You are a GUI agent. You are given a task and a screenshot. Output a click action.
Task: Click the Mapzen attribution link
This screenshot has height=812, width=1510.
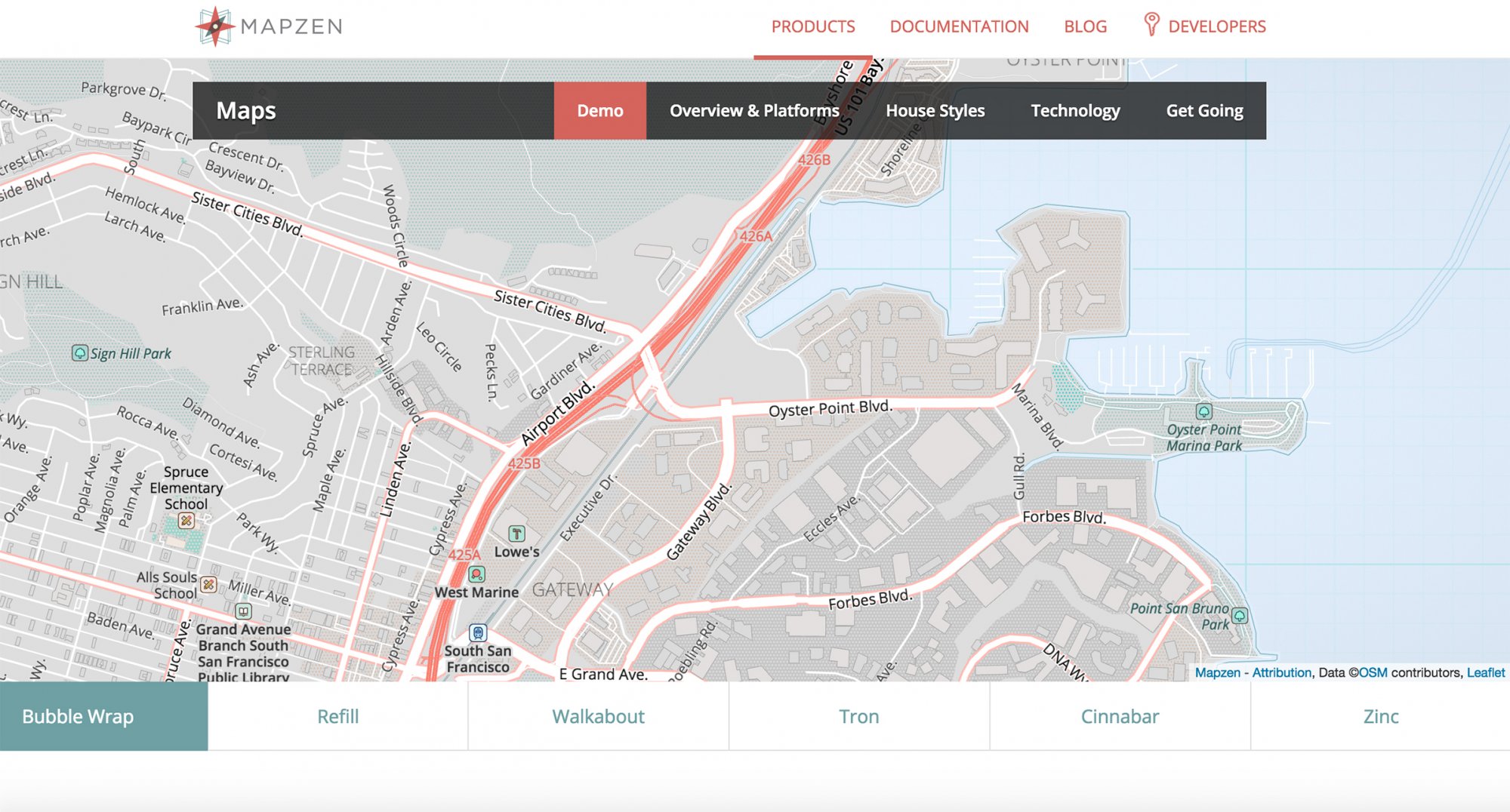[1217, 672]
